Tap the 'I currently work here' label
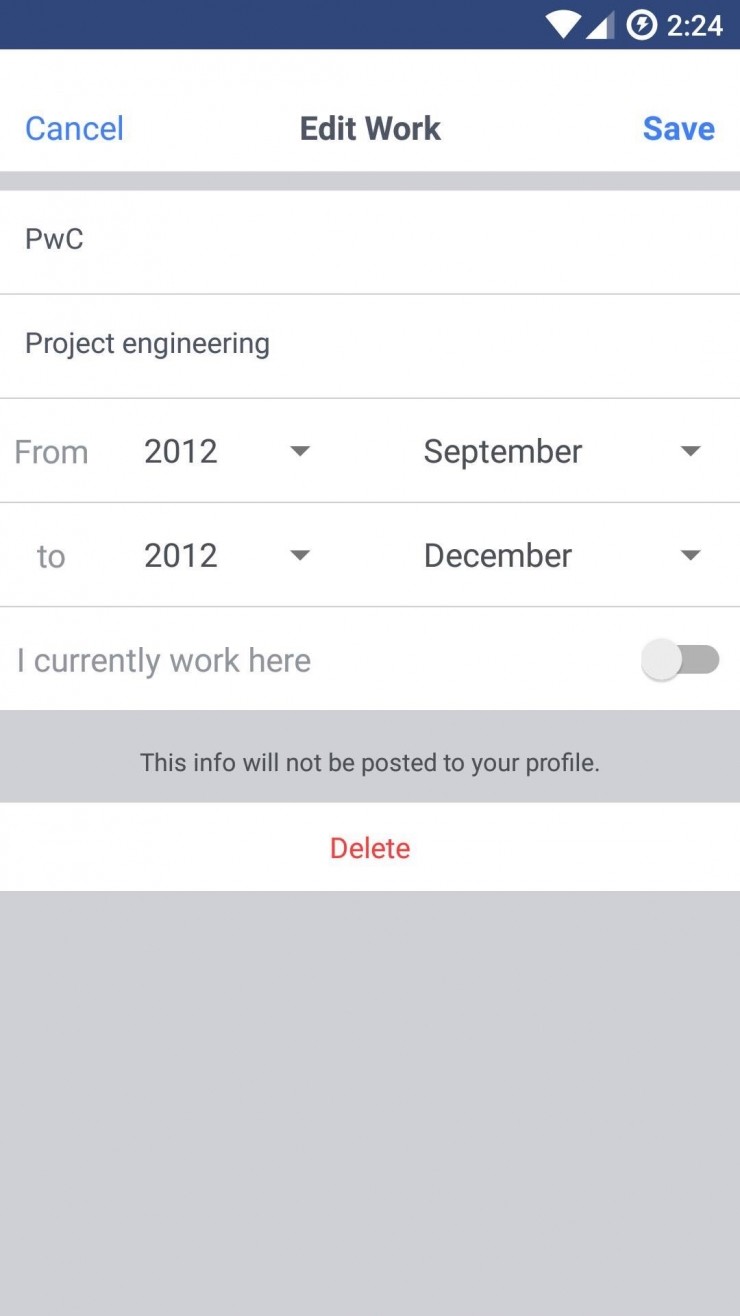Image resolution: width=740 pixels, height=1316 pixels. [164, 660]
